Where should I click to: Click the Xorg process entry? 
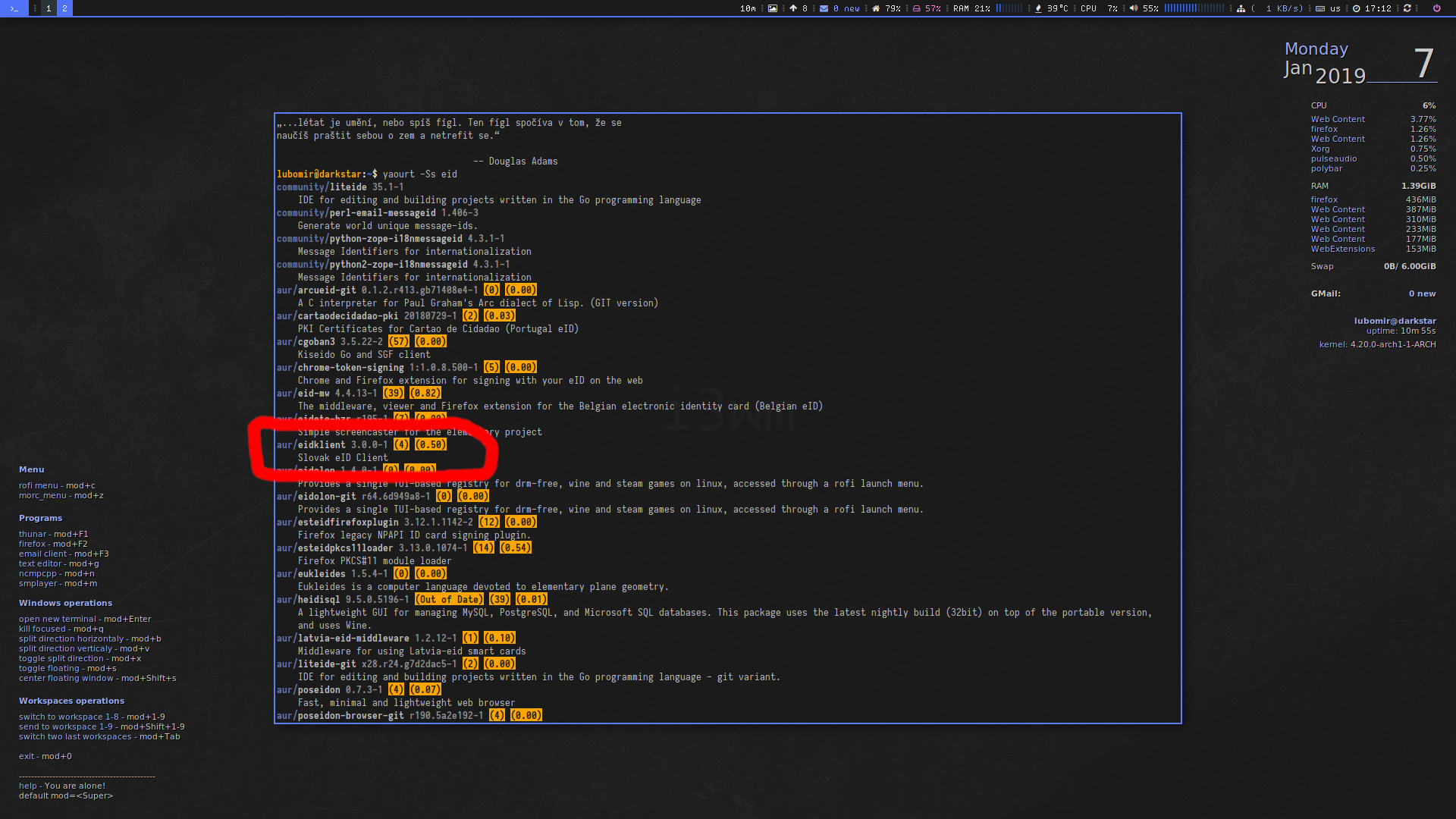click(1373, 149)
